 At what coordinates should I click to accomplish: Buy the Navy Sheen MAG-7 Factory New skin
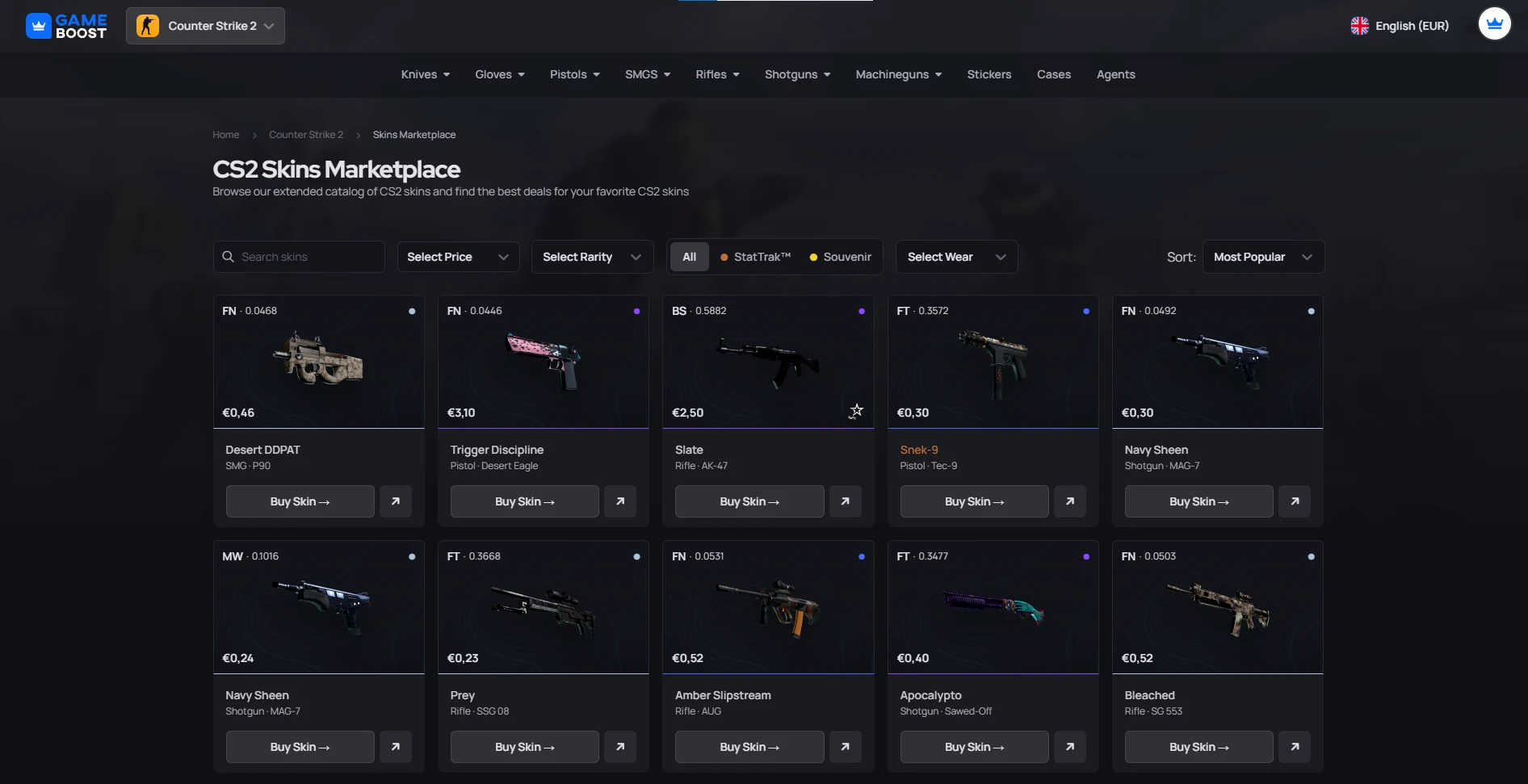[1199, 501]
